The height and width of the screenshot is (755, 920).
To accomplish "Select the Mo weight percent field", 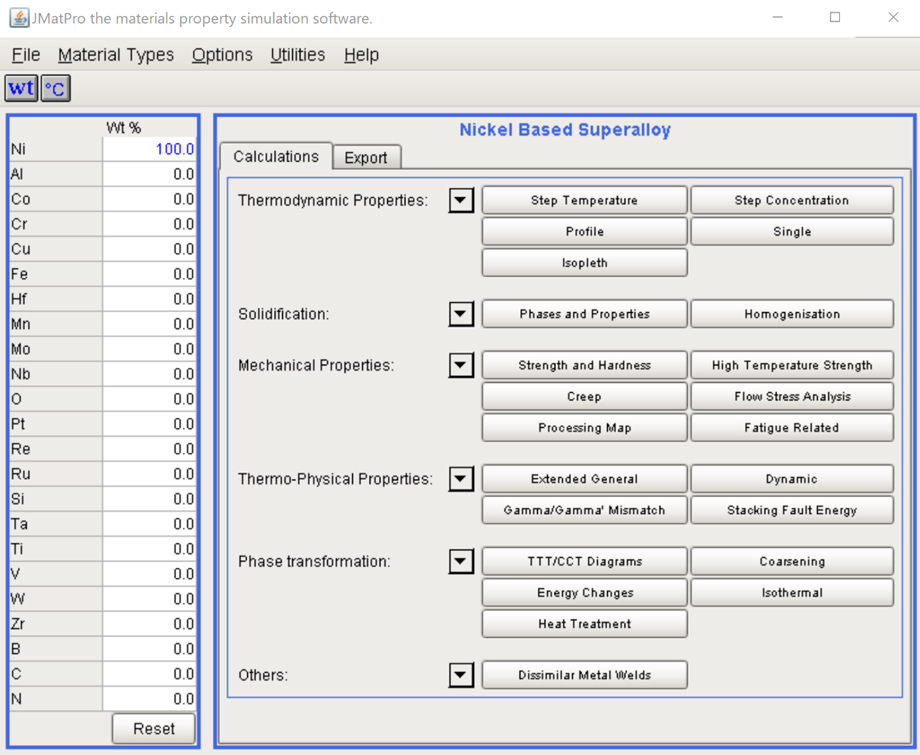I will 150,349.
